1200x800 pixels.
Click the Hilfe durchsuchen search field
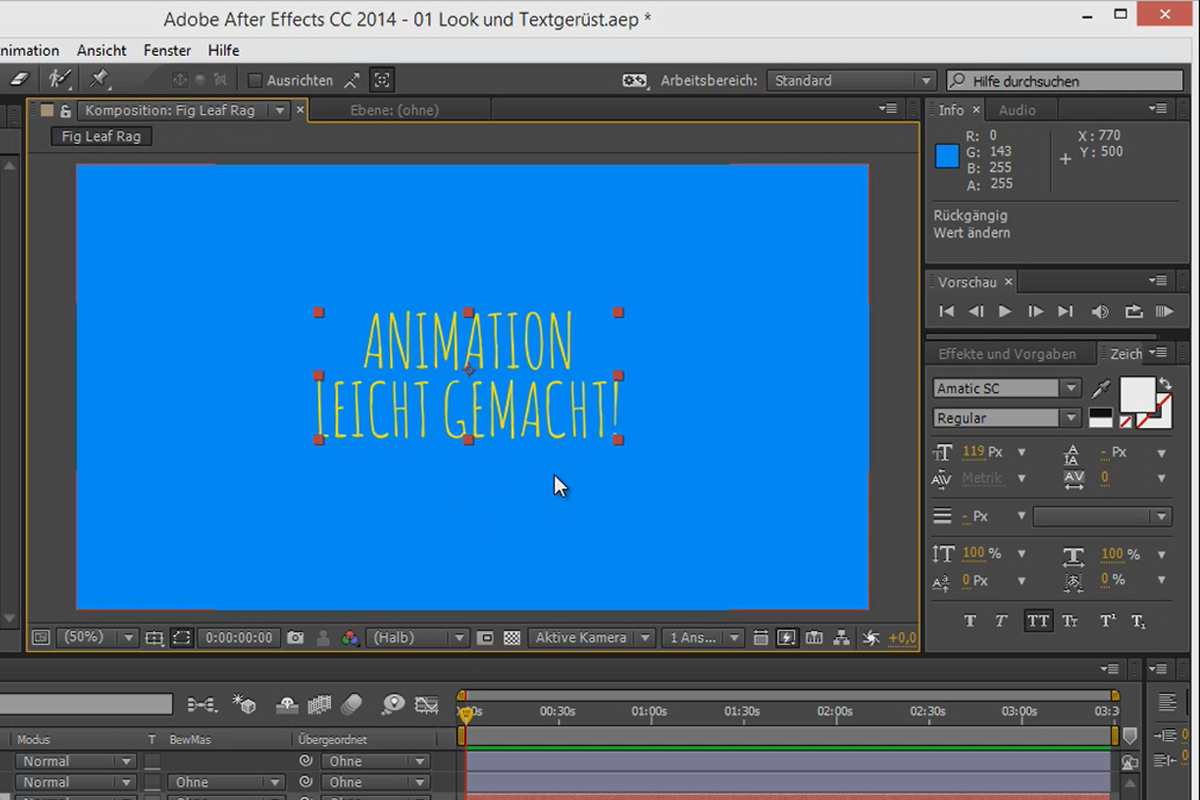[1064, 81]
